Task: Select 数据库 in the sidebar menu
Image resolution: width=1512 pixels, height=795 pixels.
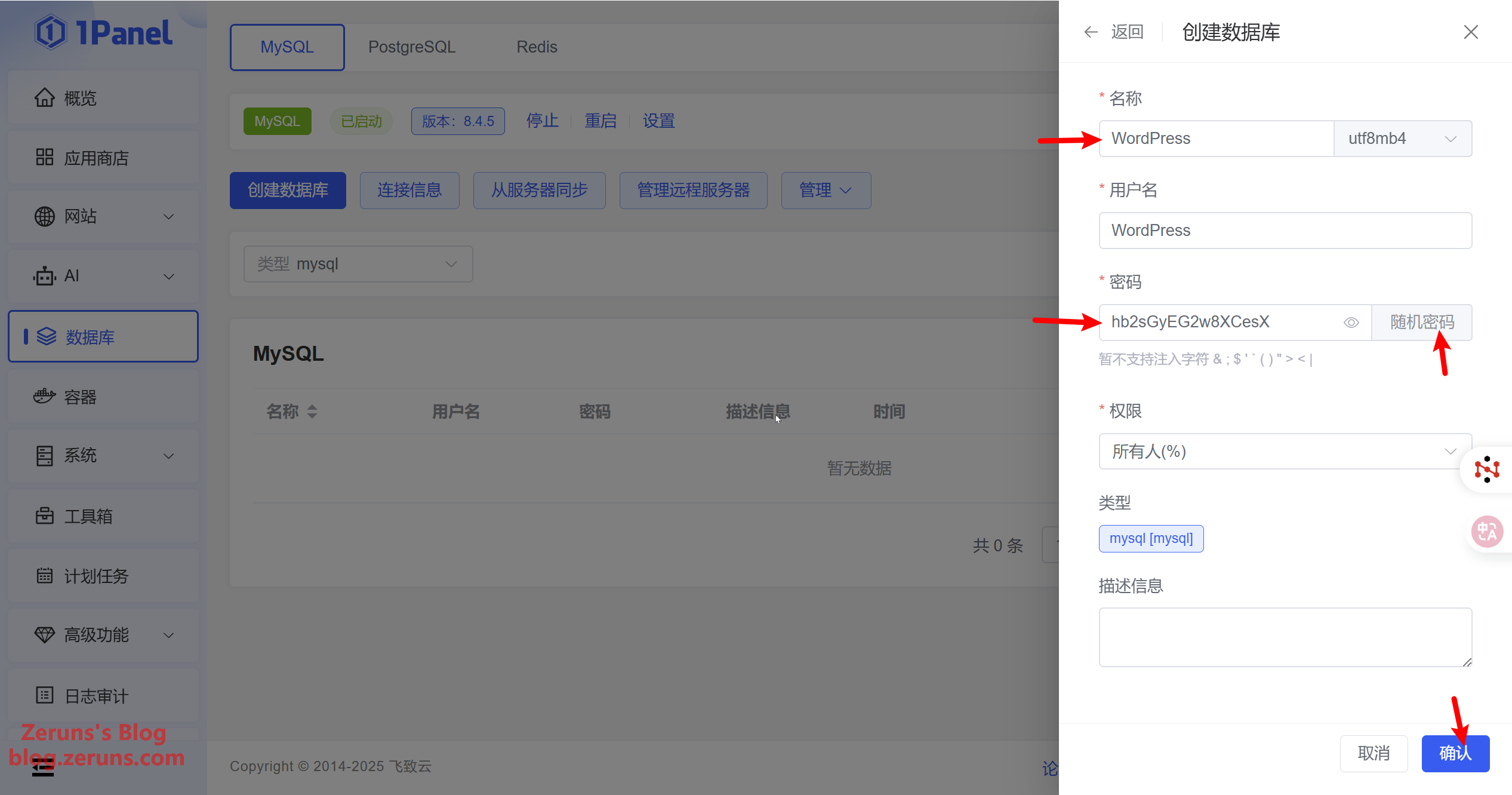Action: coord(103,337)
